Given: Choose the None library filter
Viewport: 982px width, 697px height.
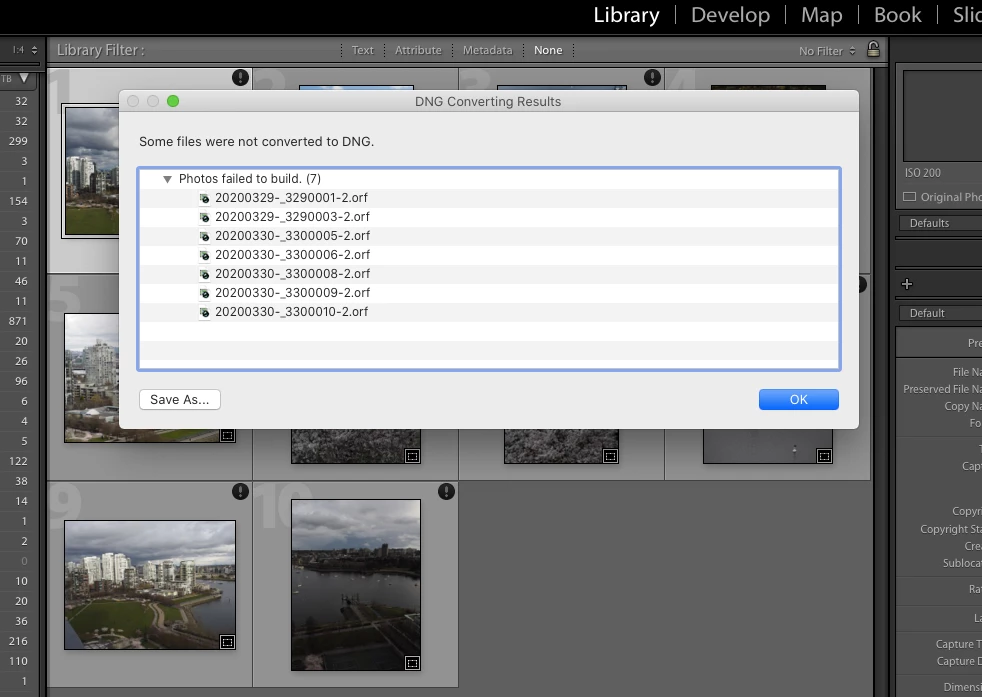Looking at the screenshot, I should [548, 50].
